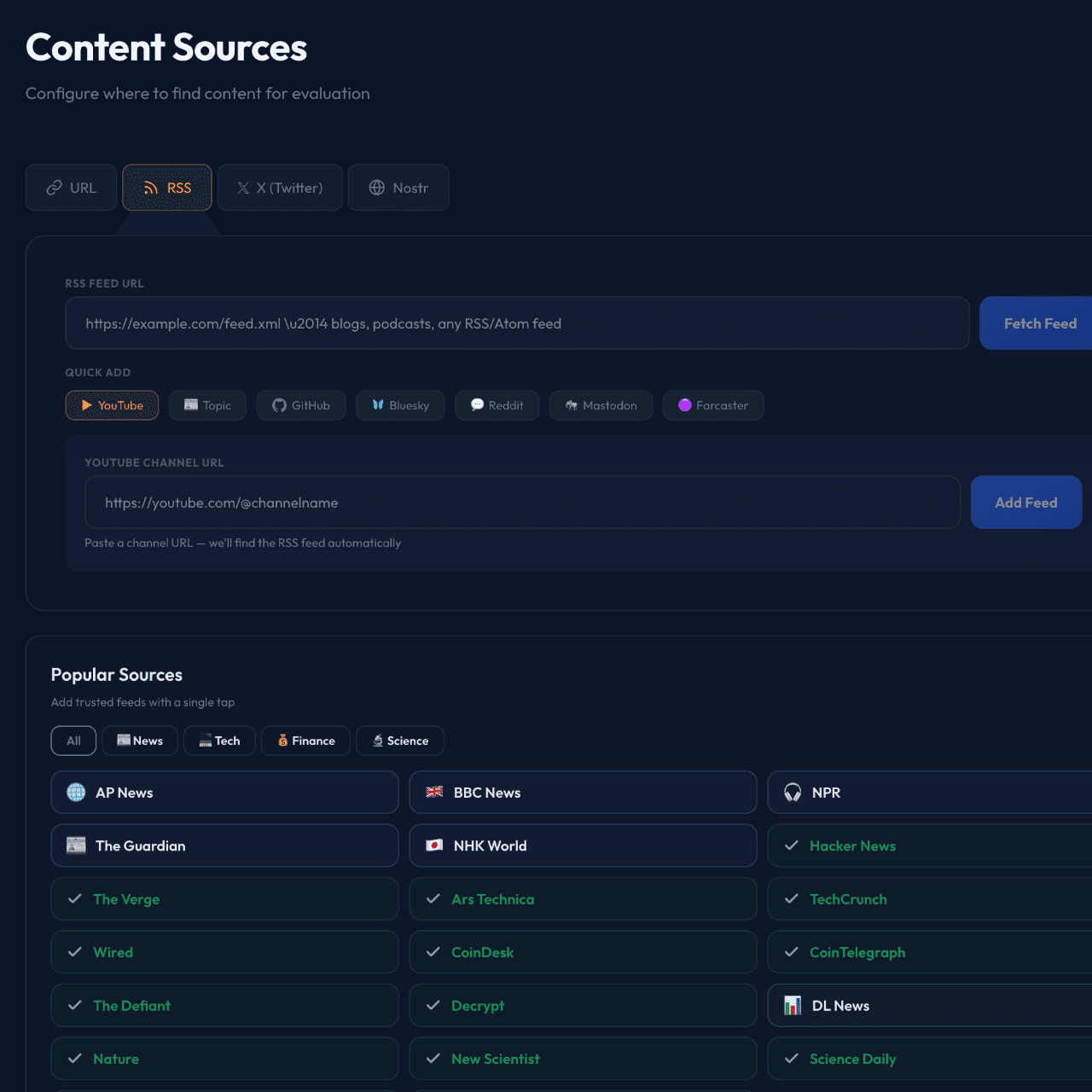Click the newspaper icon on Topic chip
The height and width of the screenshot is (1092, 1092).
click(x=191, y=404)
